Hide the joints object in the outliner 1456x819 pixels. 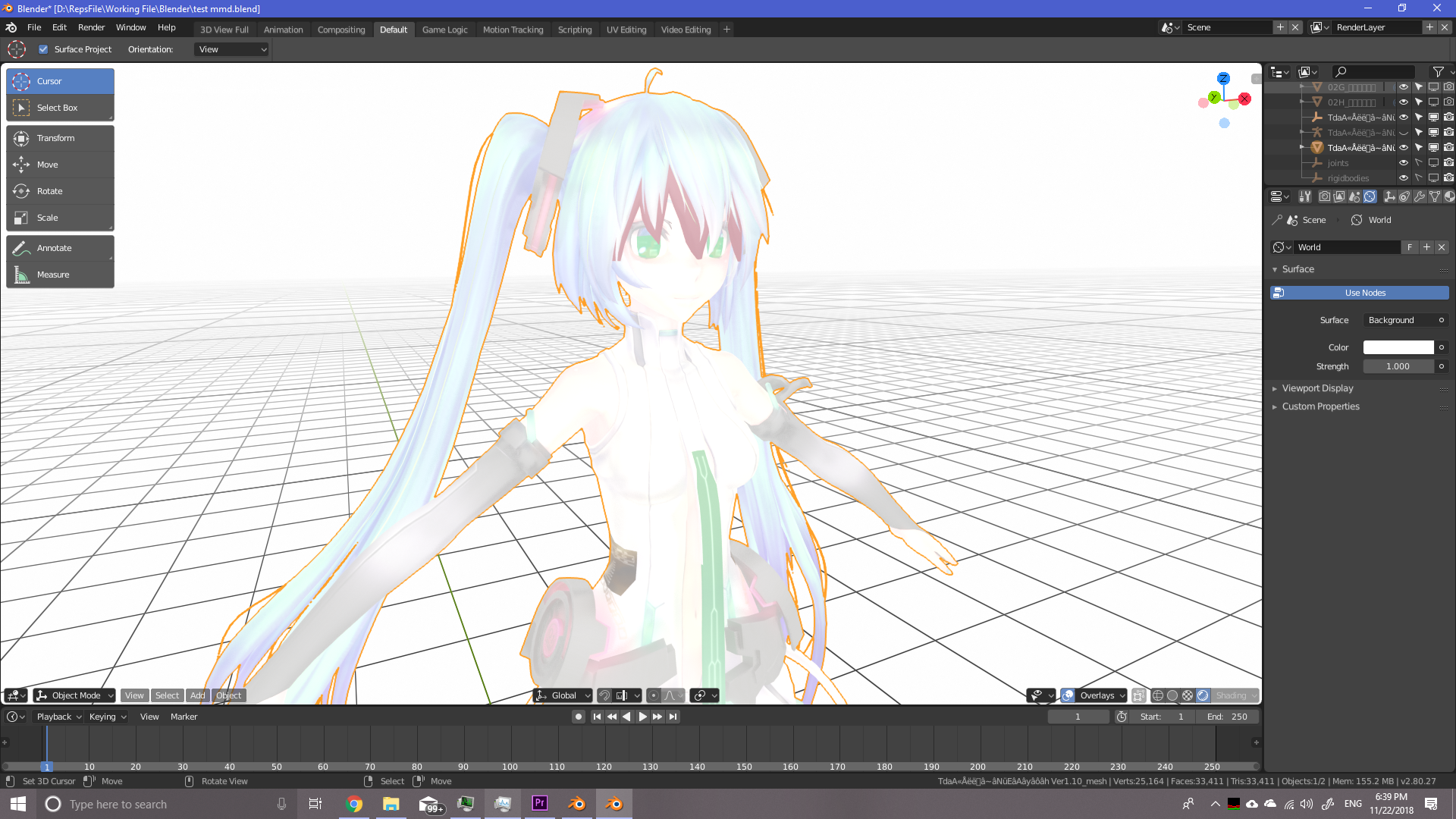[1404, 163]
